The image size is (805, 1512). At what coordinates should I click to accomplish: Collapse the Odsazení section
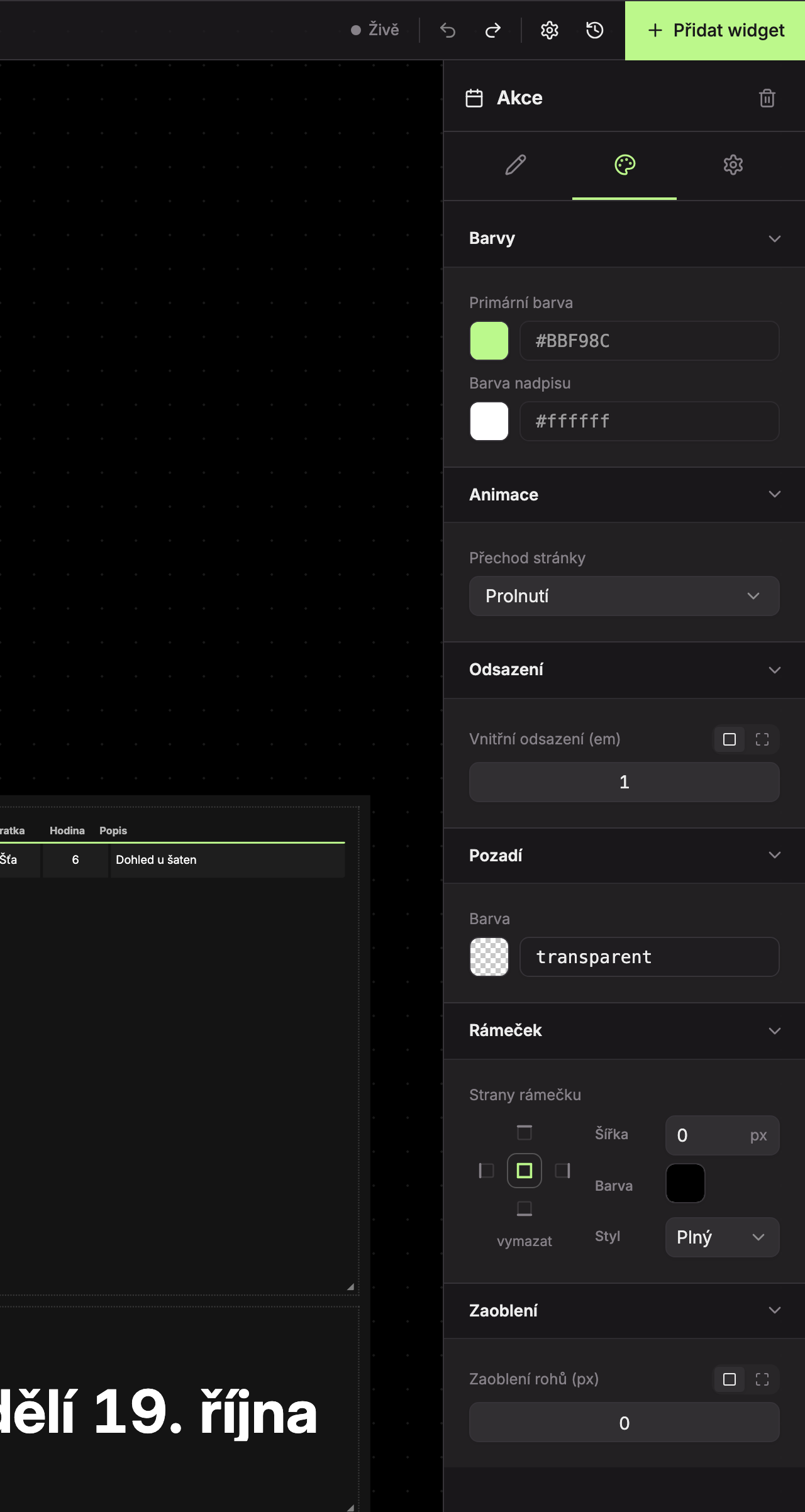coord(775,670)
